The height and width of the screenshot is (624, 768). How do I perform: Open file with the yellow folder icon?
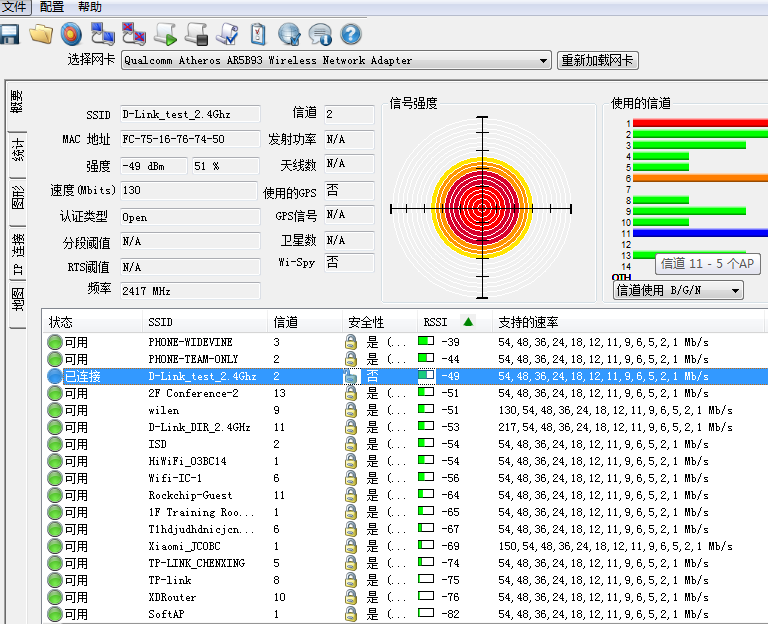point(40,35)
